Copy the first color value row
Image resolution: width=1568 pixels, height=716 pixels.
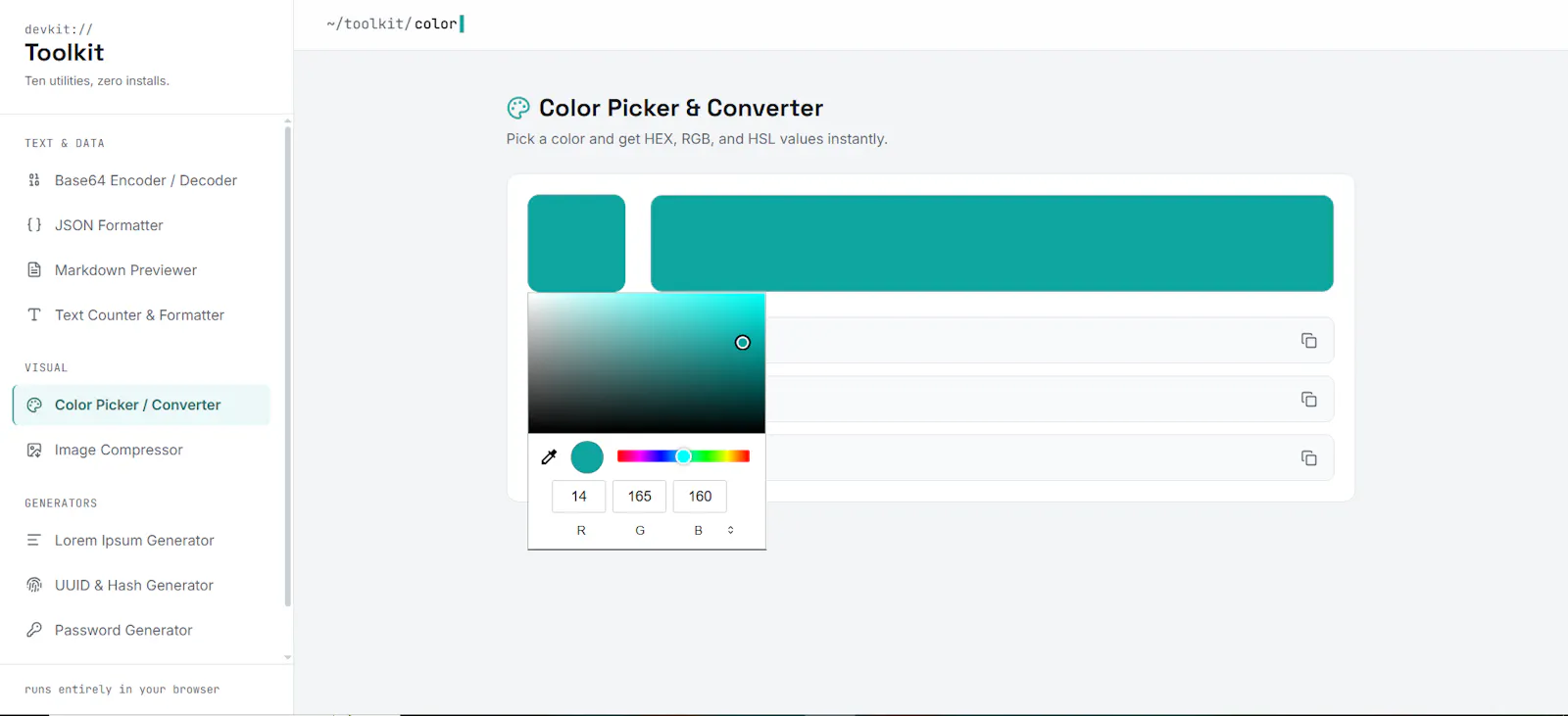(1308, 341)
